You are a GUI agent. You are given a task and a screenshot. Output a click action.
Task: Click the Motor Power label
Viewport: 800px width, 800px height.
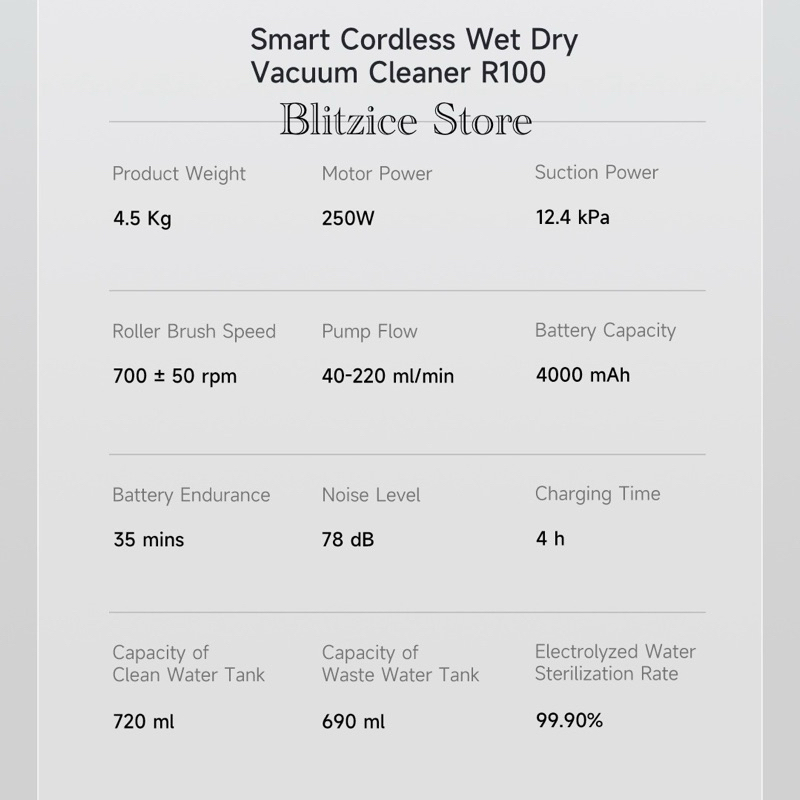point(377,174)
